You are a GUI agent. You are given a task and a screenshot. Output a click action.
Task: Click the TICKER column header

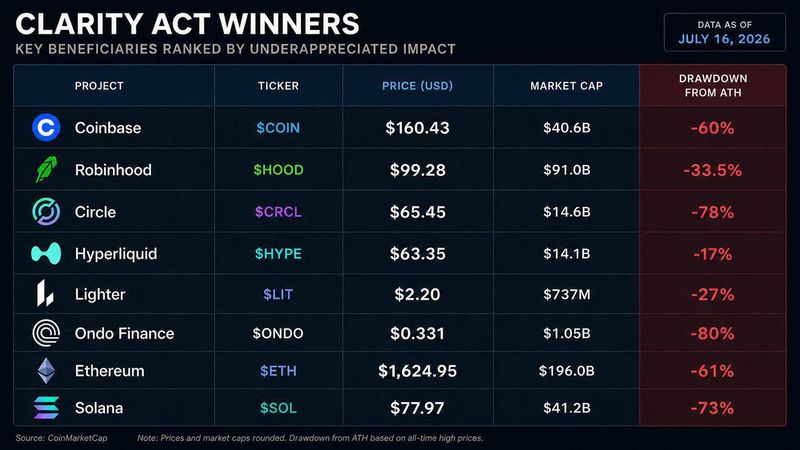coord(278,86)
